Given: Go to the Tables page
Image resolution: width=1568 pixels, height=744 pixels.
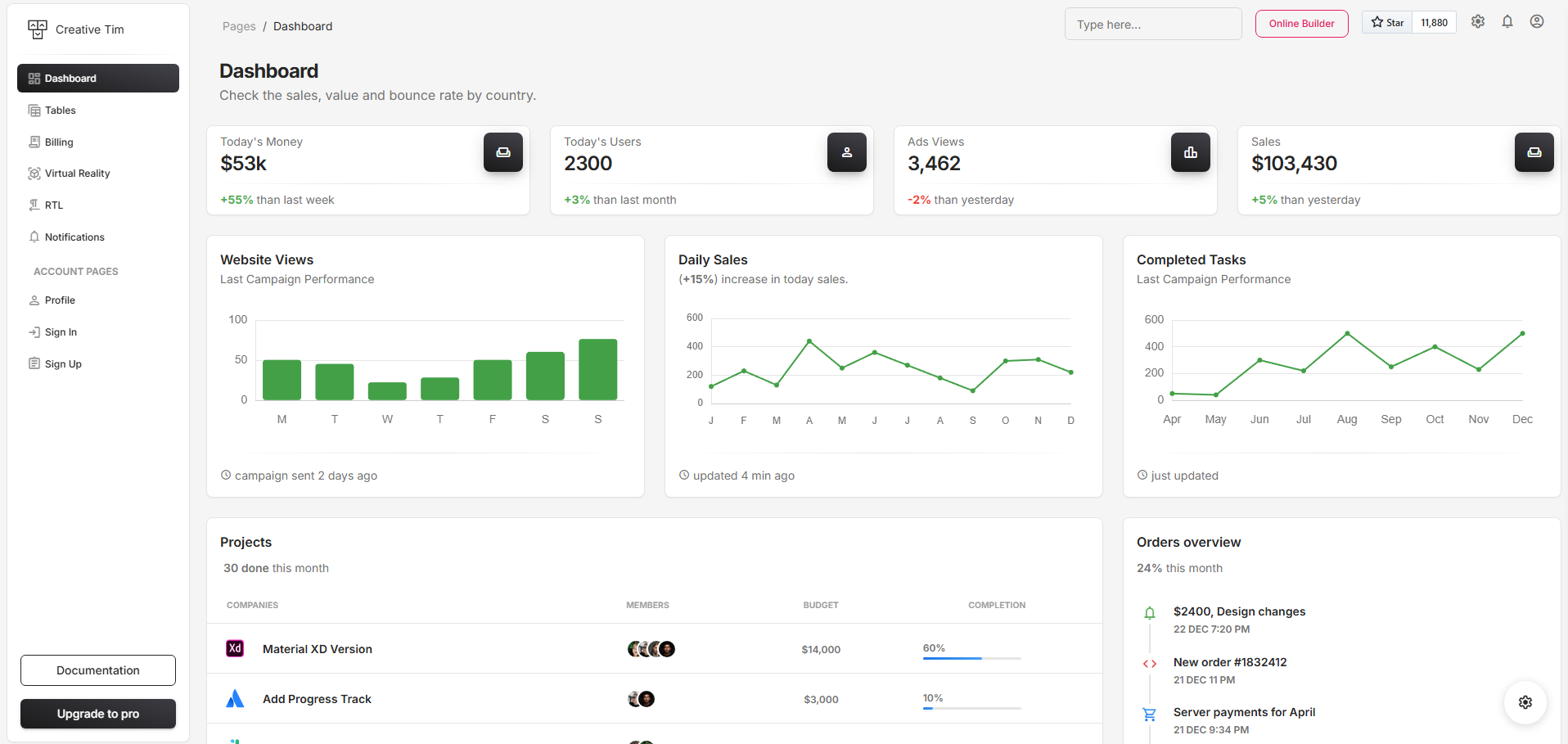Looking at the screenshot, I should click(98, 110).
